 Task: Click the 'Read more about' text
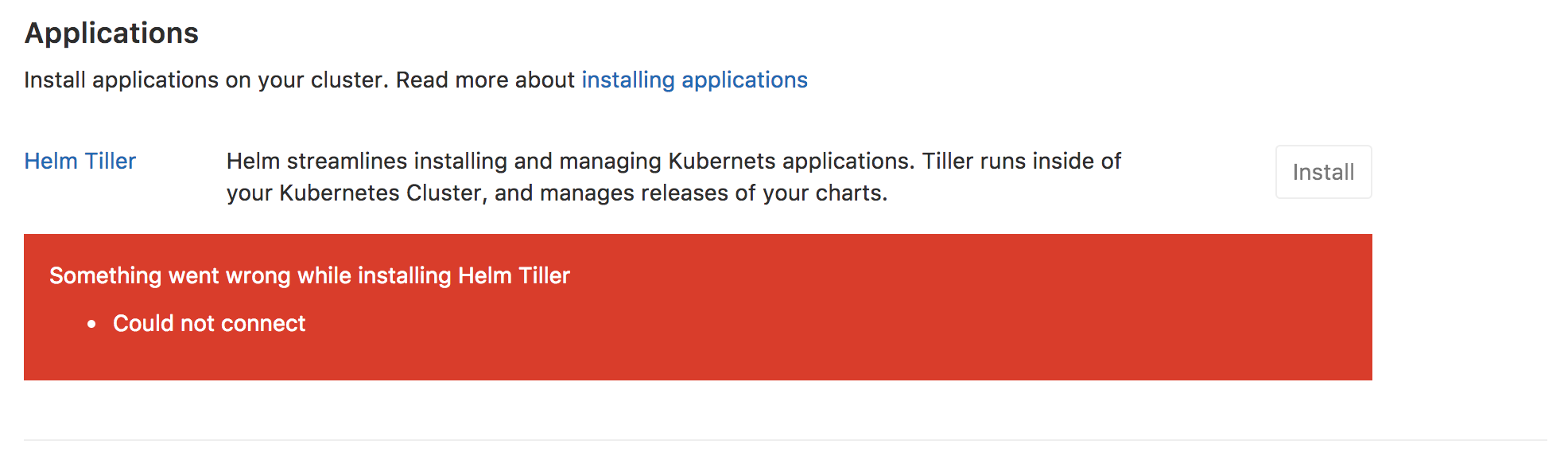tap(485, 80)
